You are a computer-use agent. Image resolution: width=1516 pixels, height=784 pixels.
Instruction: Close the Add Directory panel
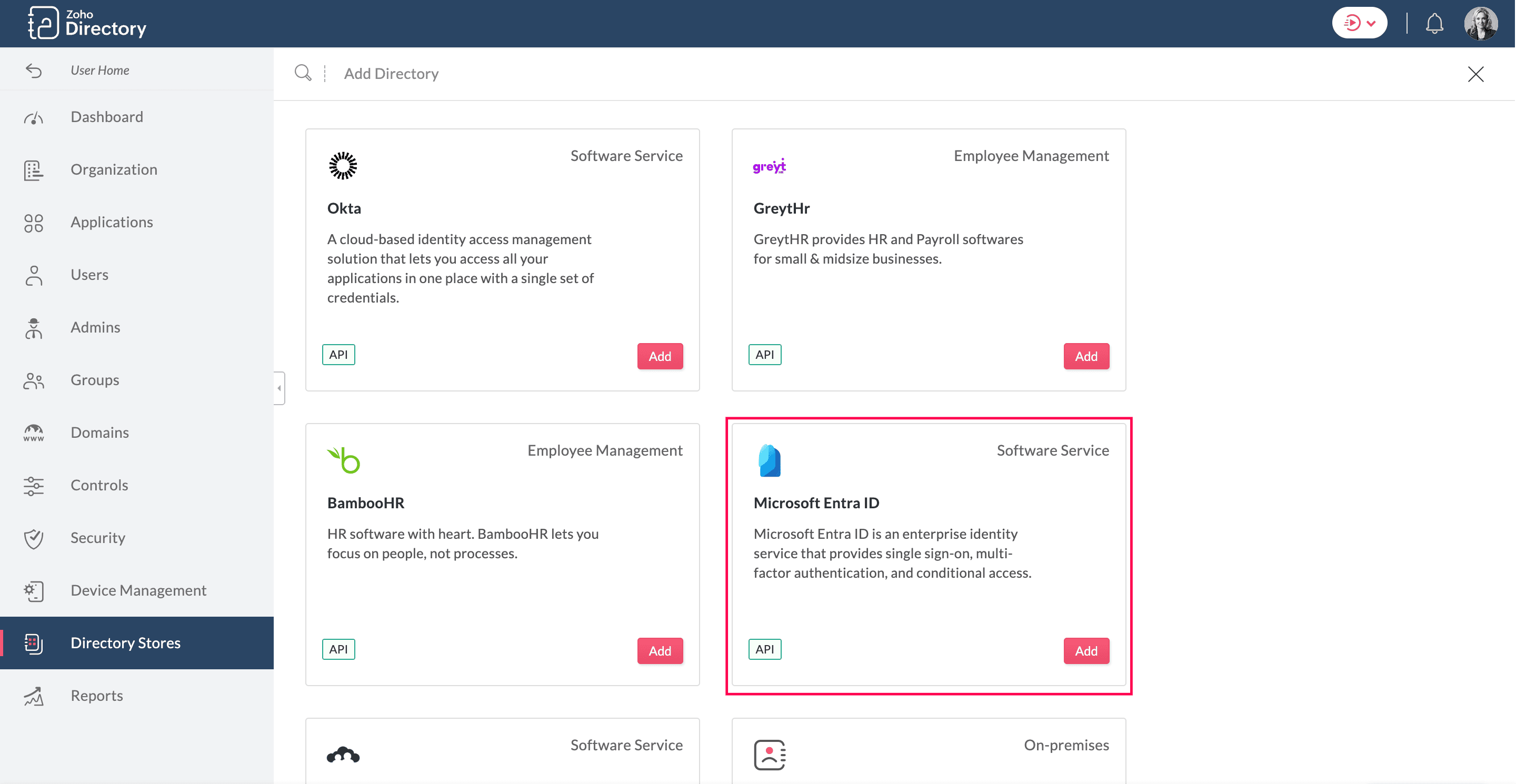1475,74
